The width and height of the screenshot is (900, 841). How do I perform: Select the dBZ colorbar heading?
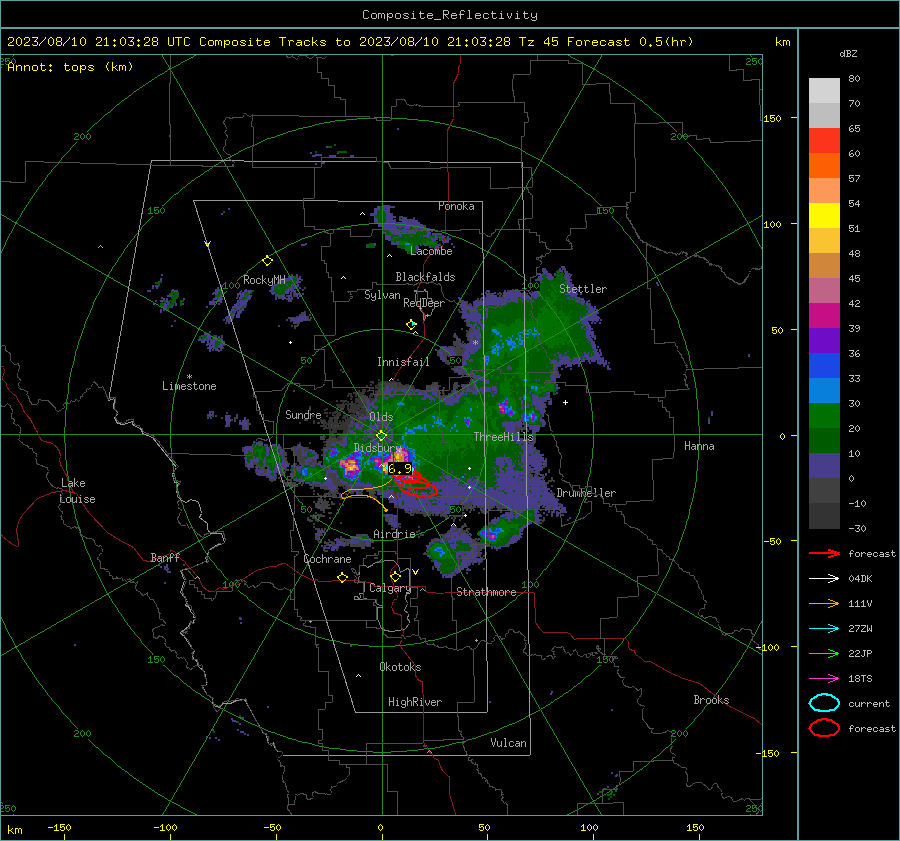tap(848, 53)
